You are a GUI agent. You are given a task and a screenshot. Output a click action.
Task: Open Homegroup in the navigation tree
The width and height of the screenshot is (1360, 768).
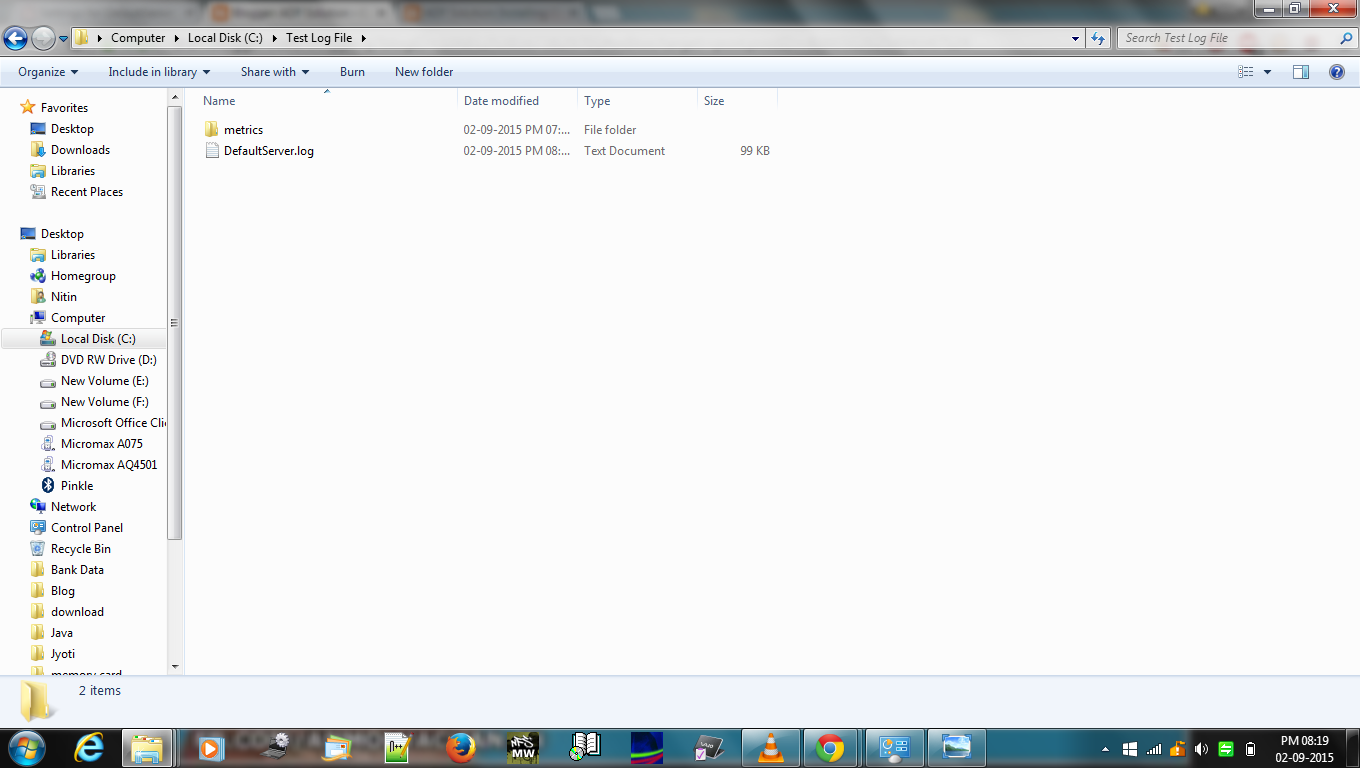coord(83,276)
